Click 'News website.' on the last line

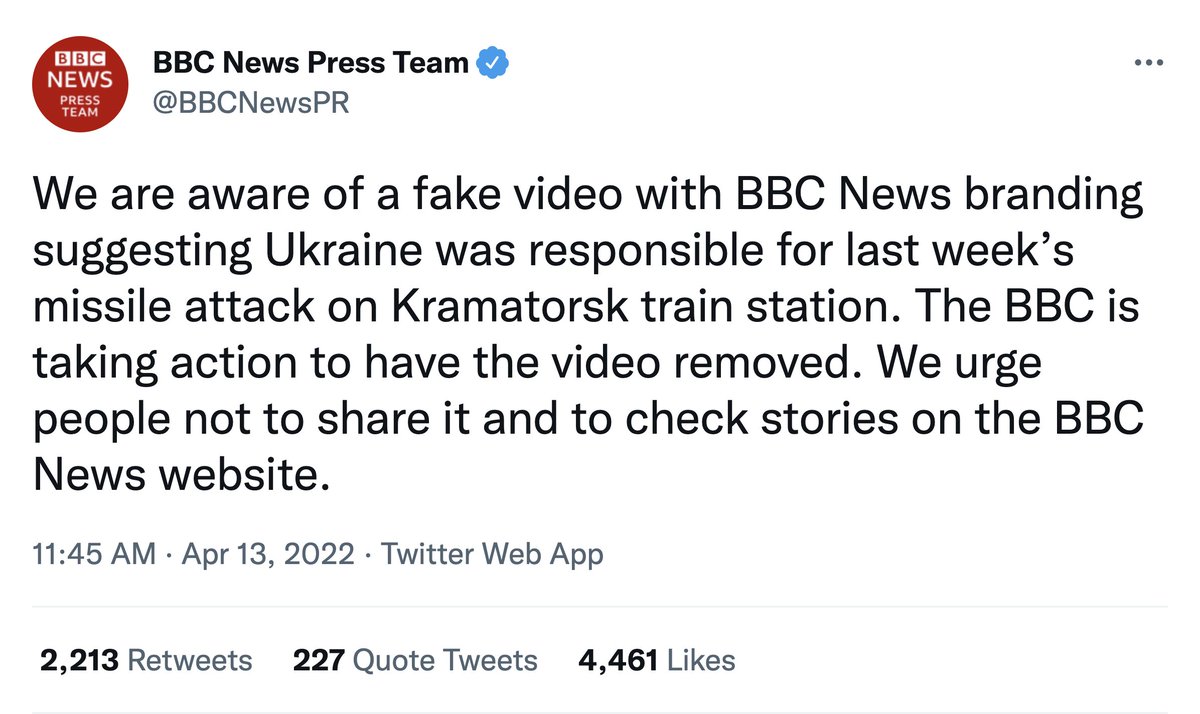(x=182, y=473)
